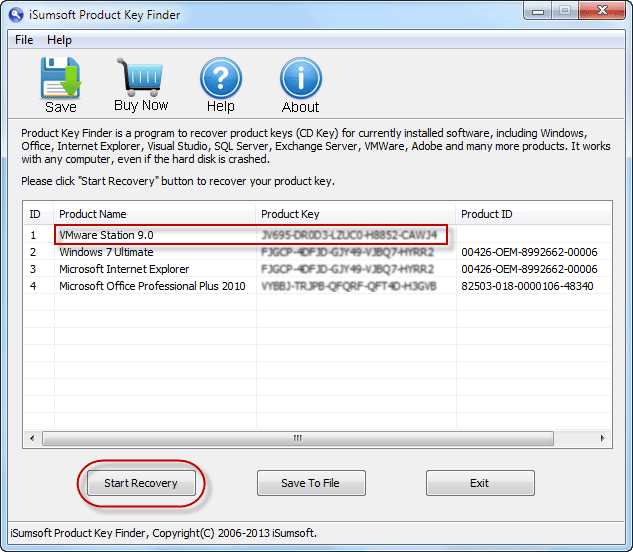Select the Windows 7 Ultimate row

[317, 252]
